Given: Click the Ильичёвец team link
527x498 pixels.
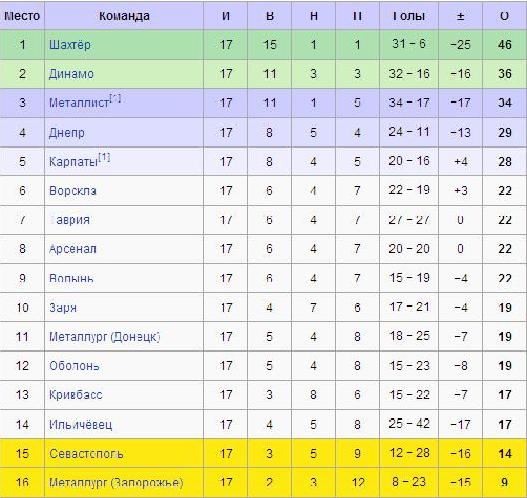Looking at the screenshot, I should click(81, 424).
